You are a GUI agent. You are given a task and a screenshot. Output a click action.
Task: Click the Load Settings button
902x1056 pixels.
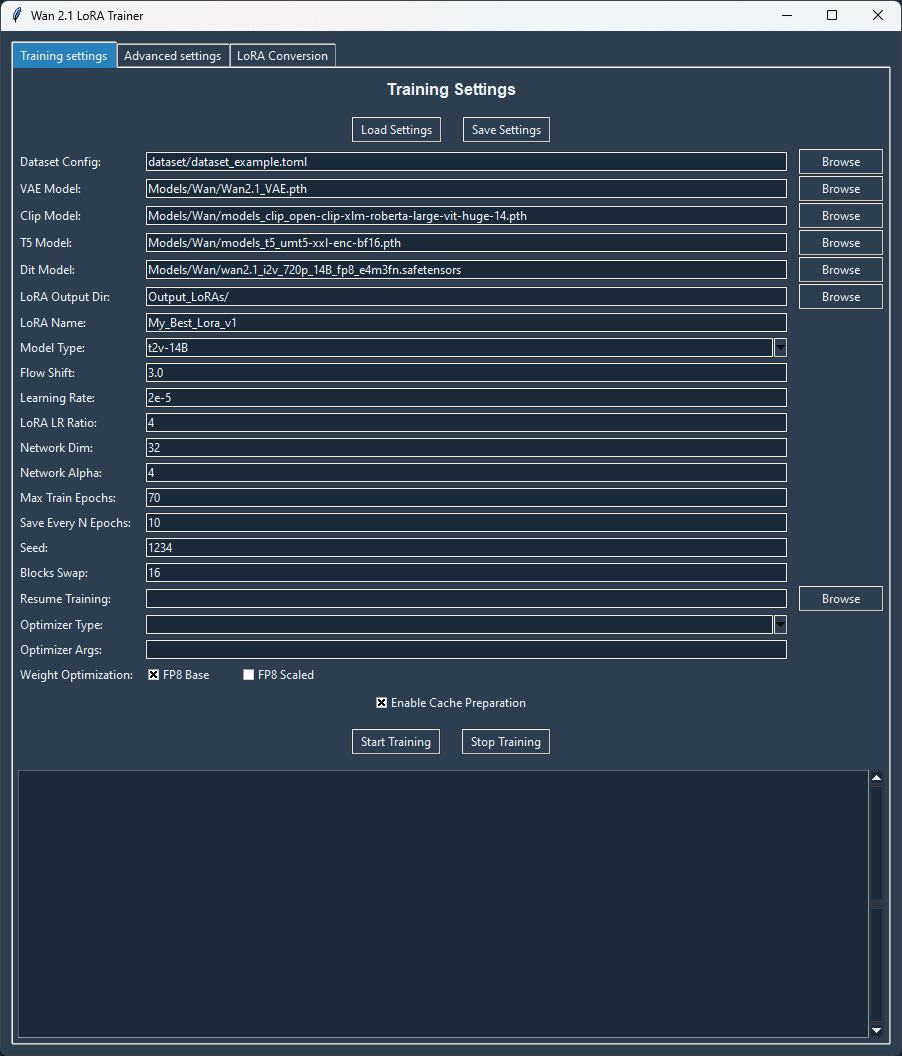pyautogui.click(x=396, y=129)
